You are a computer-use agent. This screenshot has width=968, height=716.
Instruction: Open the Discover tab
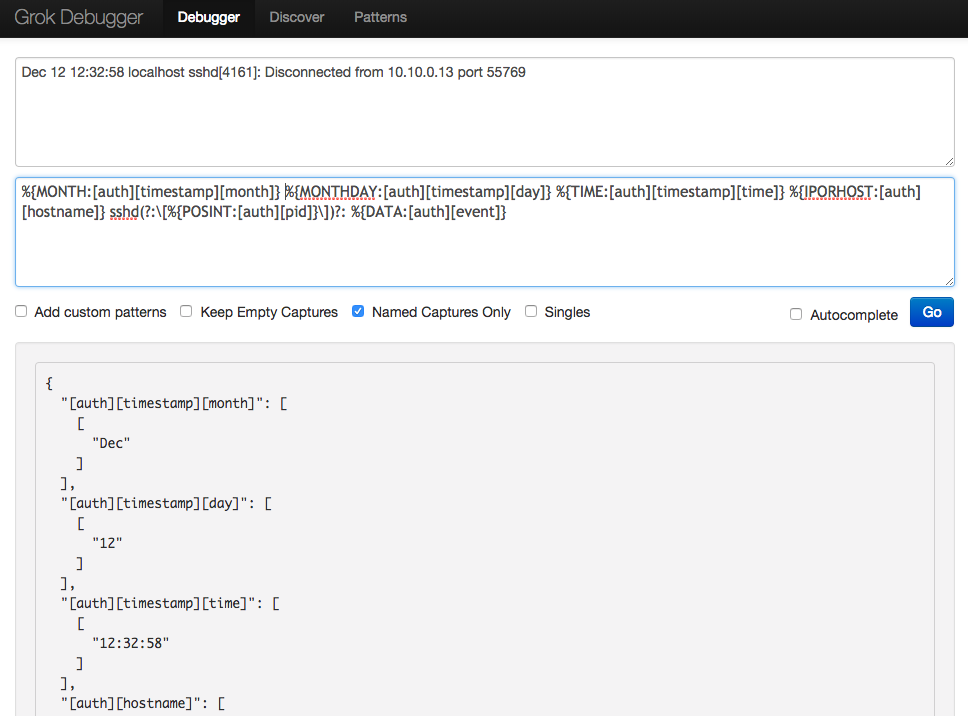pyautogui.click(x=296, y=17)
